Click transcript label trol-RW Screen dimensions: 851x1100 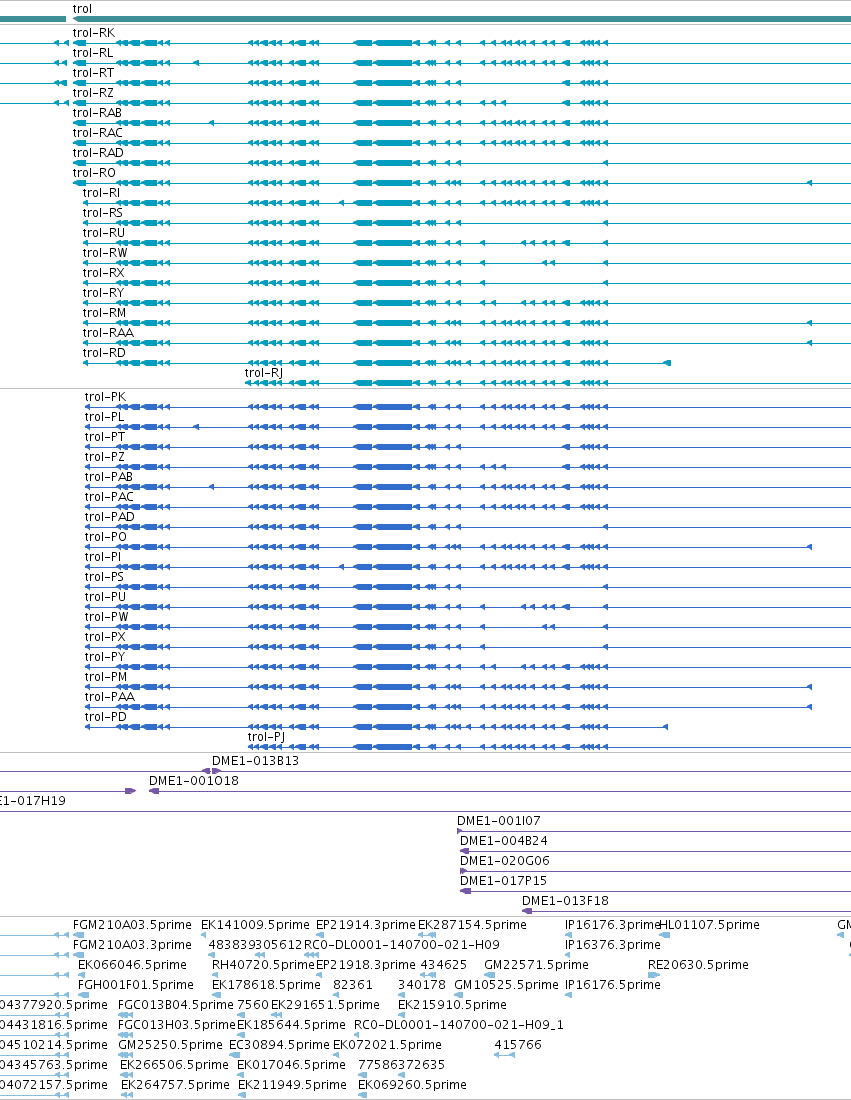click(x=105, y=253)
